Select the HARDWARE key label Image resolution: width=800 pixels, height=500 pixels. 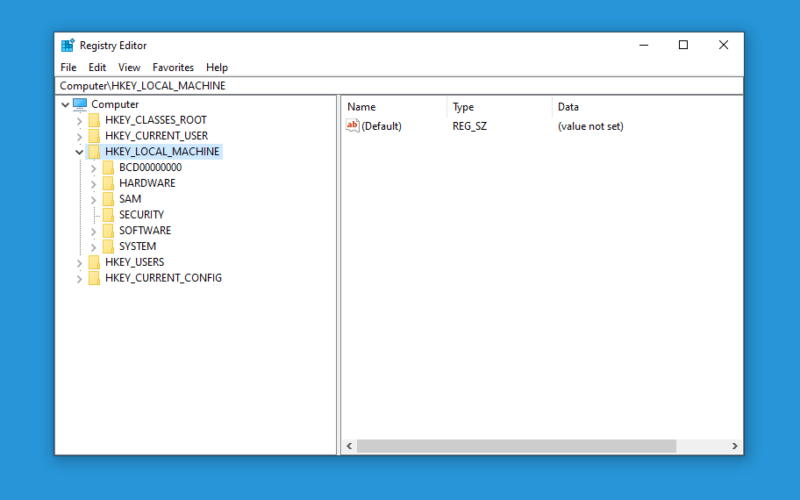coord(147,183)
